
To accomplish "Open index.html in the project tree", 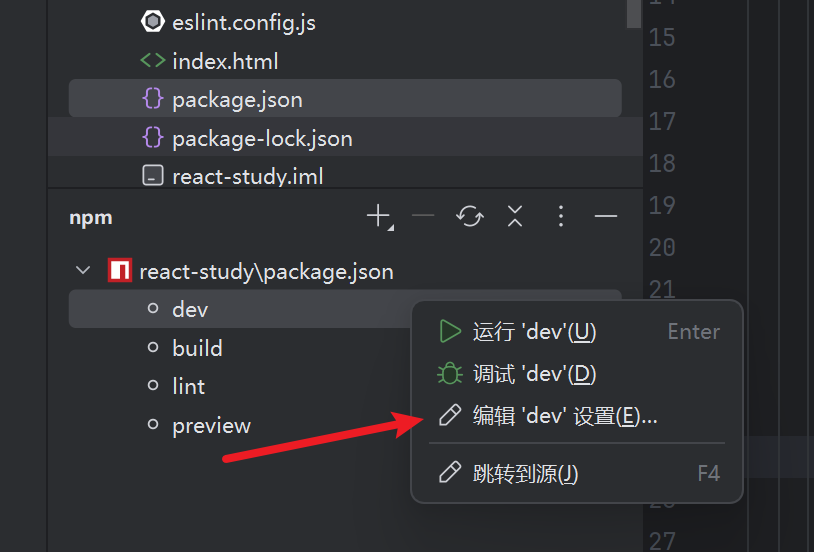I will click(225, 61).
